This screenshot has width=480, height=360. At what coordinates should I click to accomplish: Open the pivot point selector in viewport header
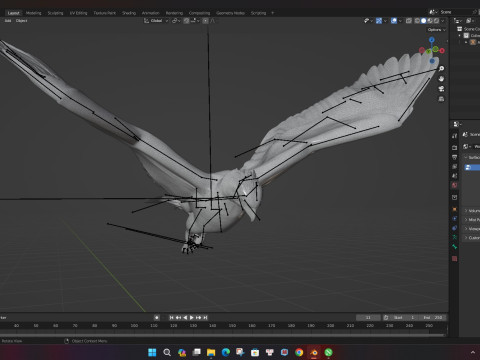[176, 21]
